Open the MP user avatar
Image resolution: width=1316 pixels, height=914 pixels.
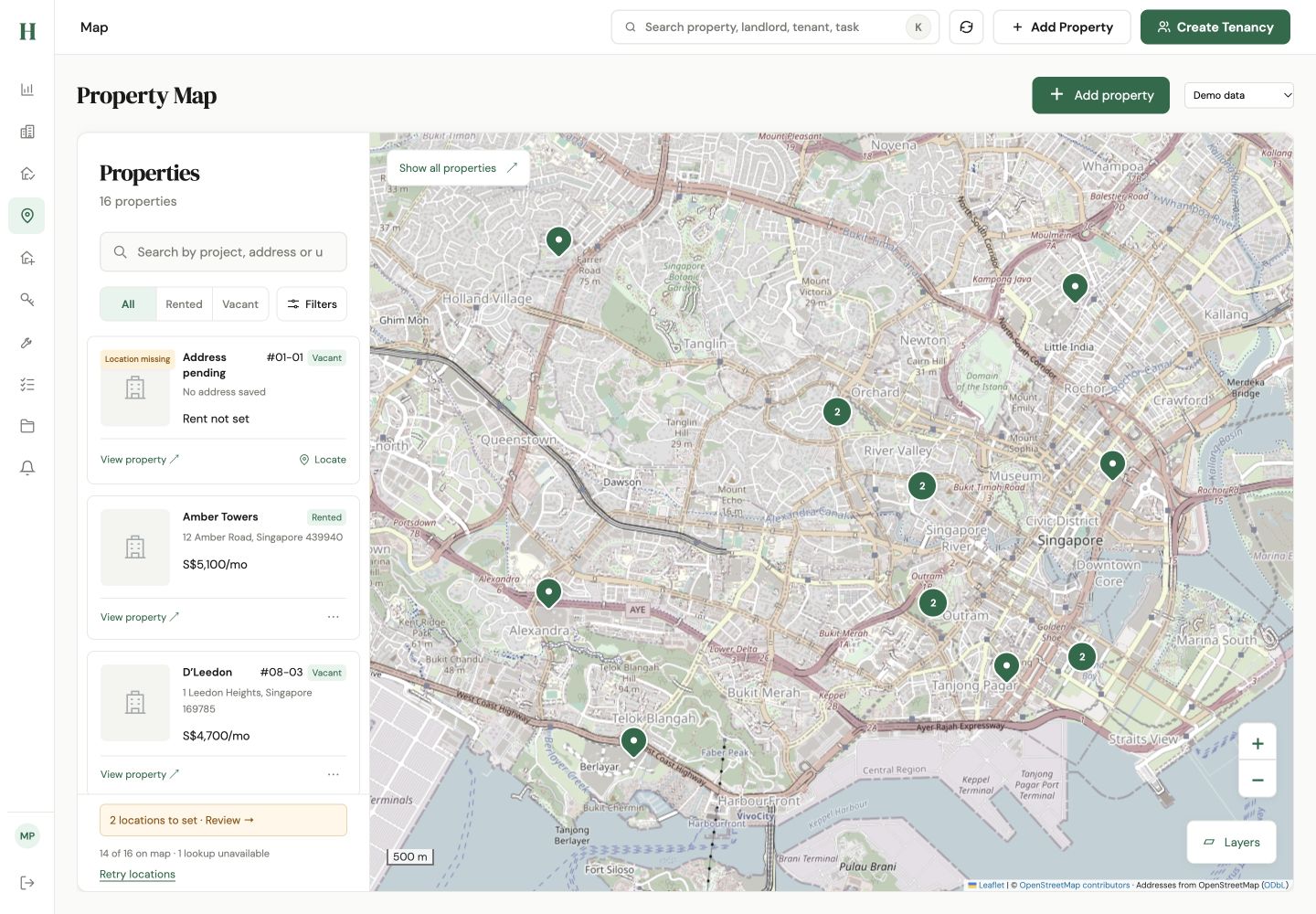[27, 835]
